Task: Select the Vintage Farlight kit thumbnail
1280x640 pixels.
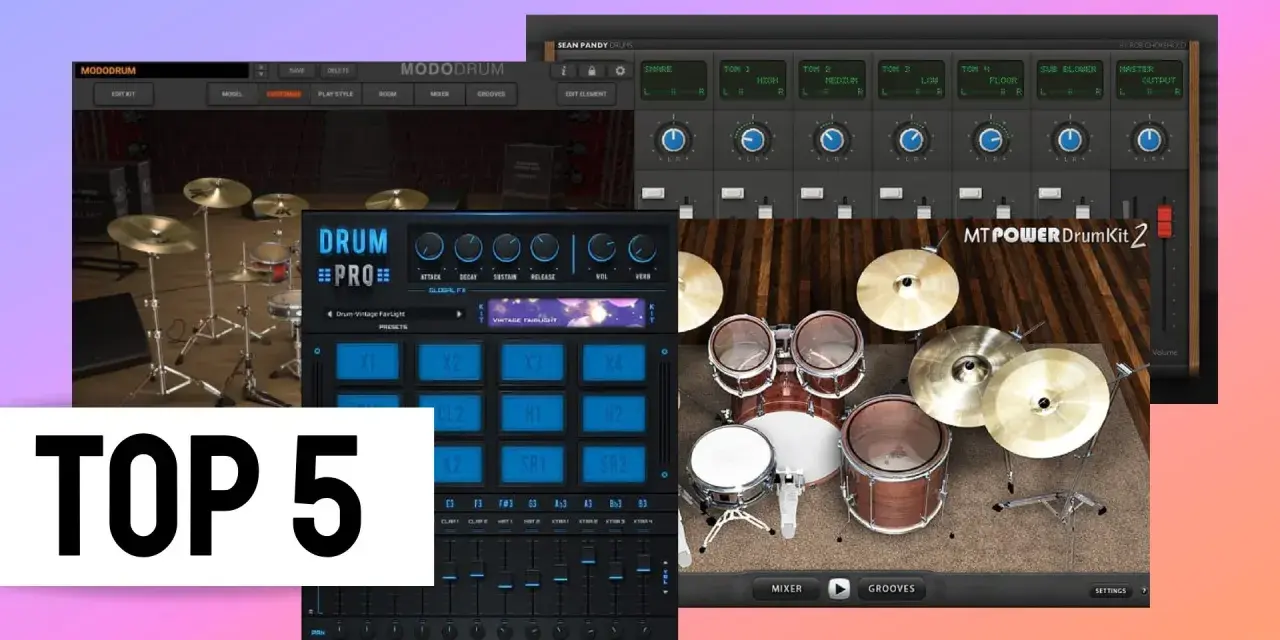Action: coord(566,313)
